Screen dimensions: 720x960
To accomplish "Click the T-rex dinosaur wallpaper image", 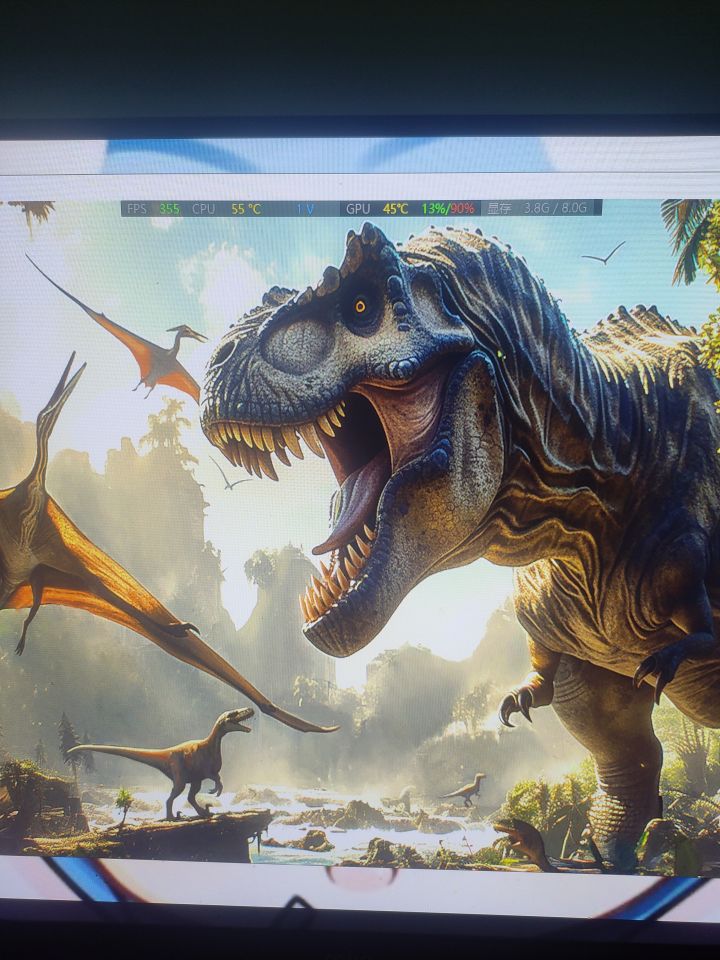I will [x=360, y=533].
